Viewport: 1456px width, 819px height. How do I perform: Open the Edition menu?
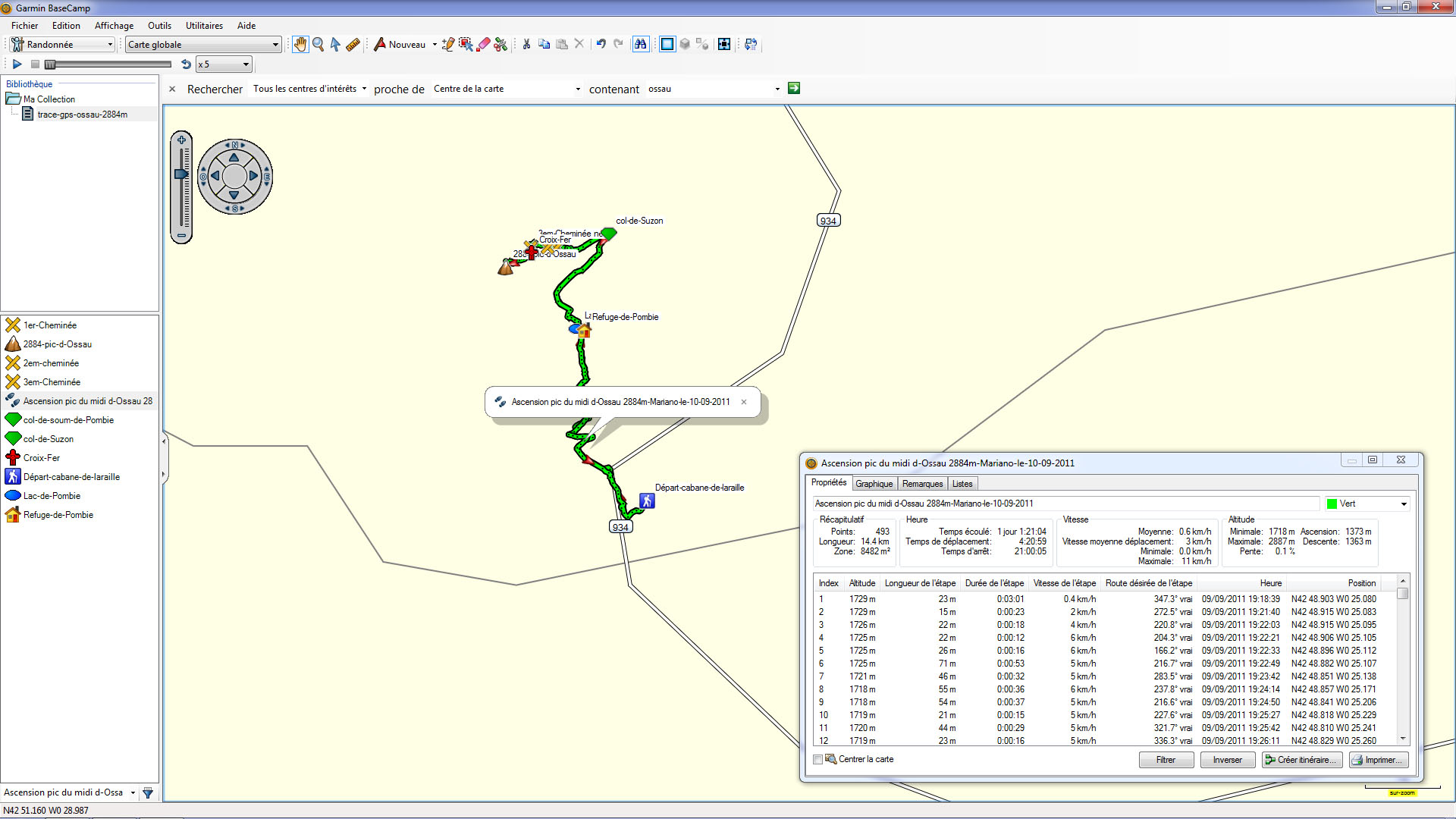[x=66, y=25]
